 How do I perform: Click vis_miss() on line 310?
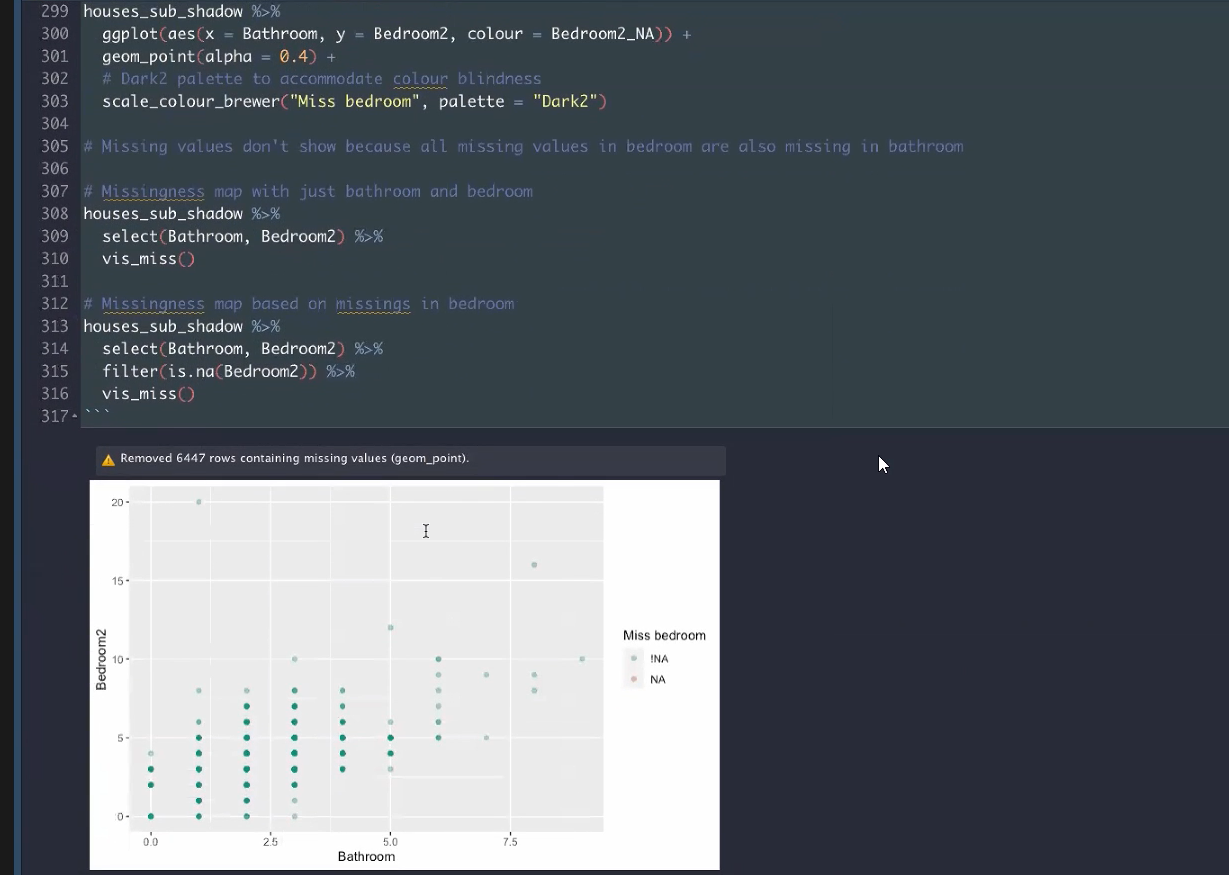[148, 259]
